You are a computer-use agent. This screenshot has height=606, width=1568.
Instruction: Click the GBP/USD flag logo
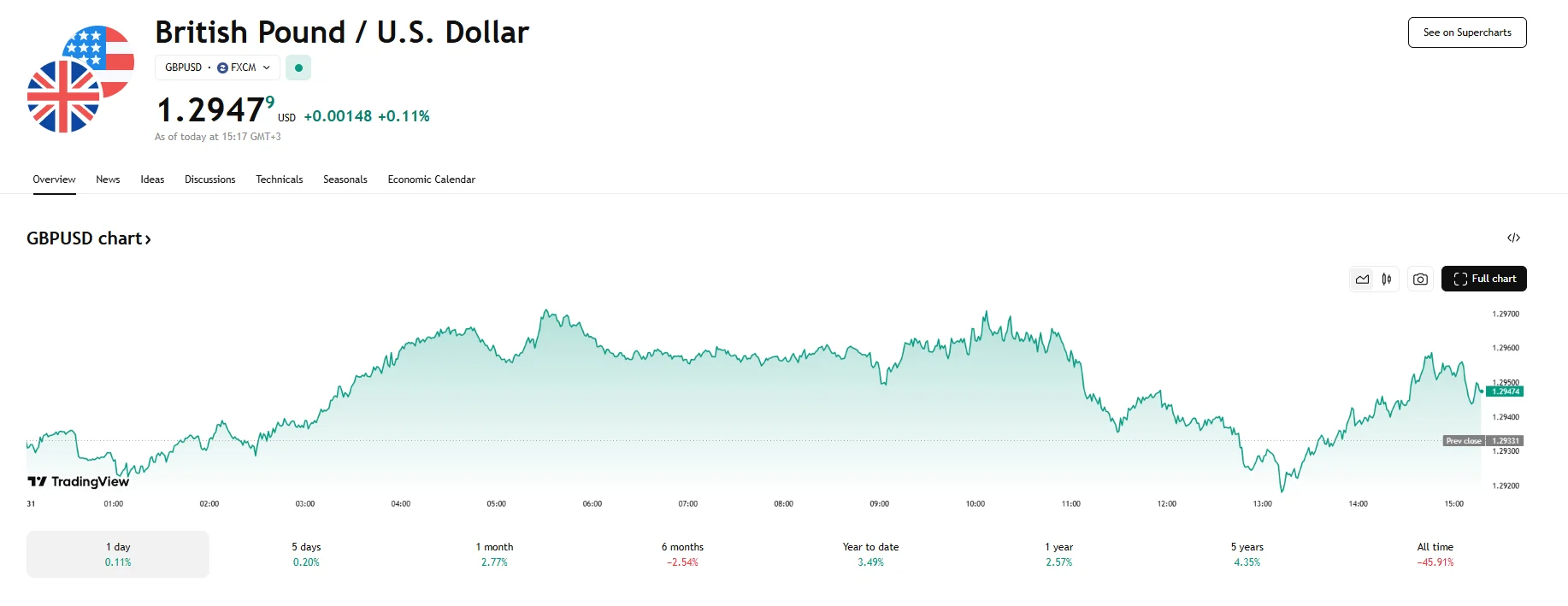(x=80, y=79)
